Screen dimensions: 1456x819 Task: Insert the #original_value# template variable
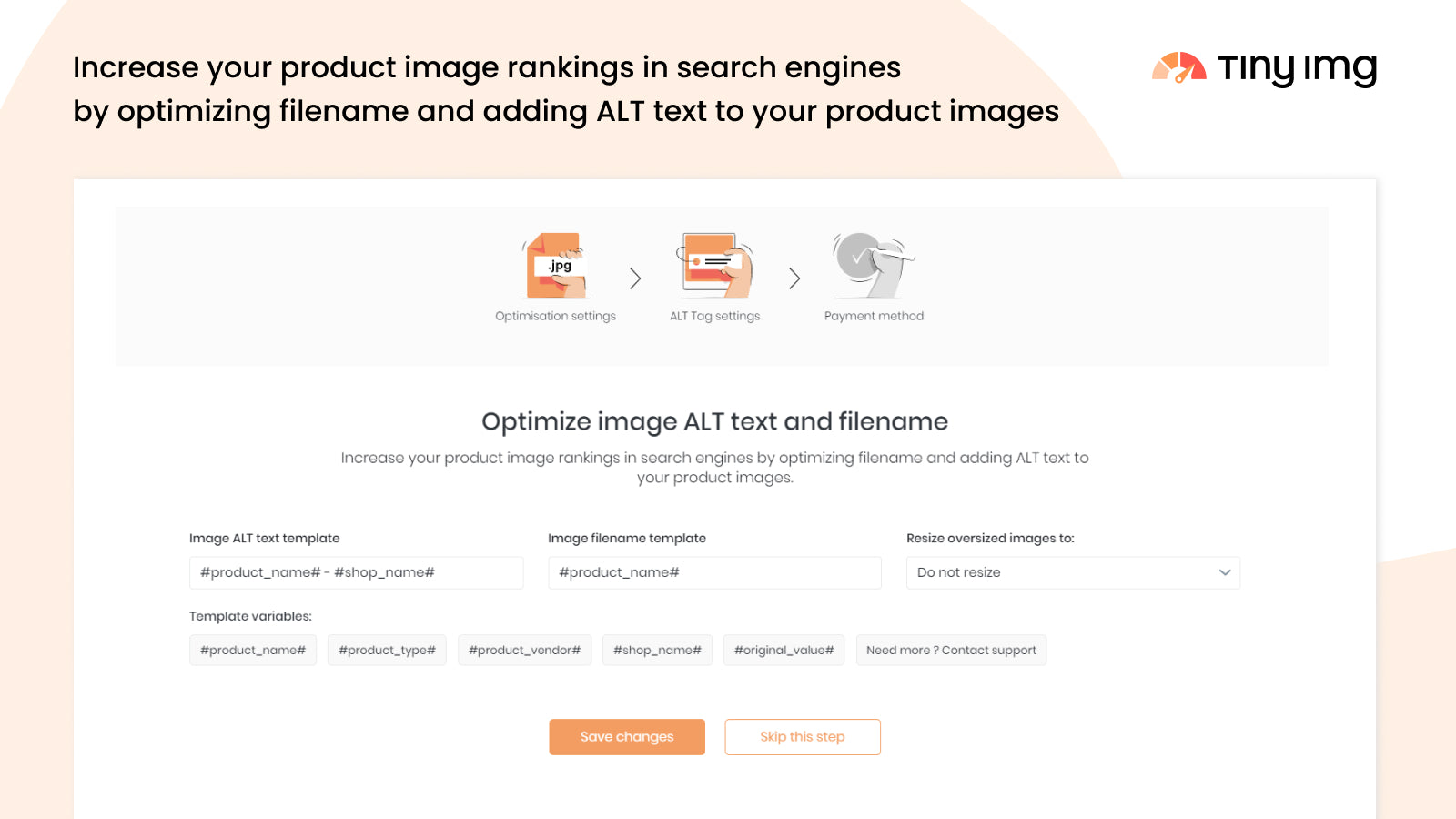[784, 651]
